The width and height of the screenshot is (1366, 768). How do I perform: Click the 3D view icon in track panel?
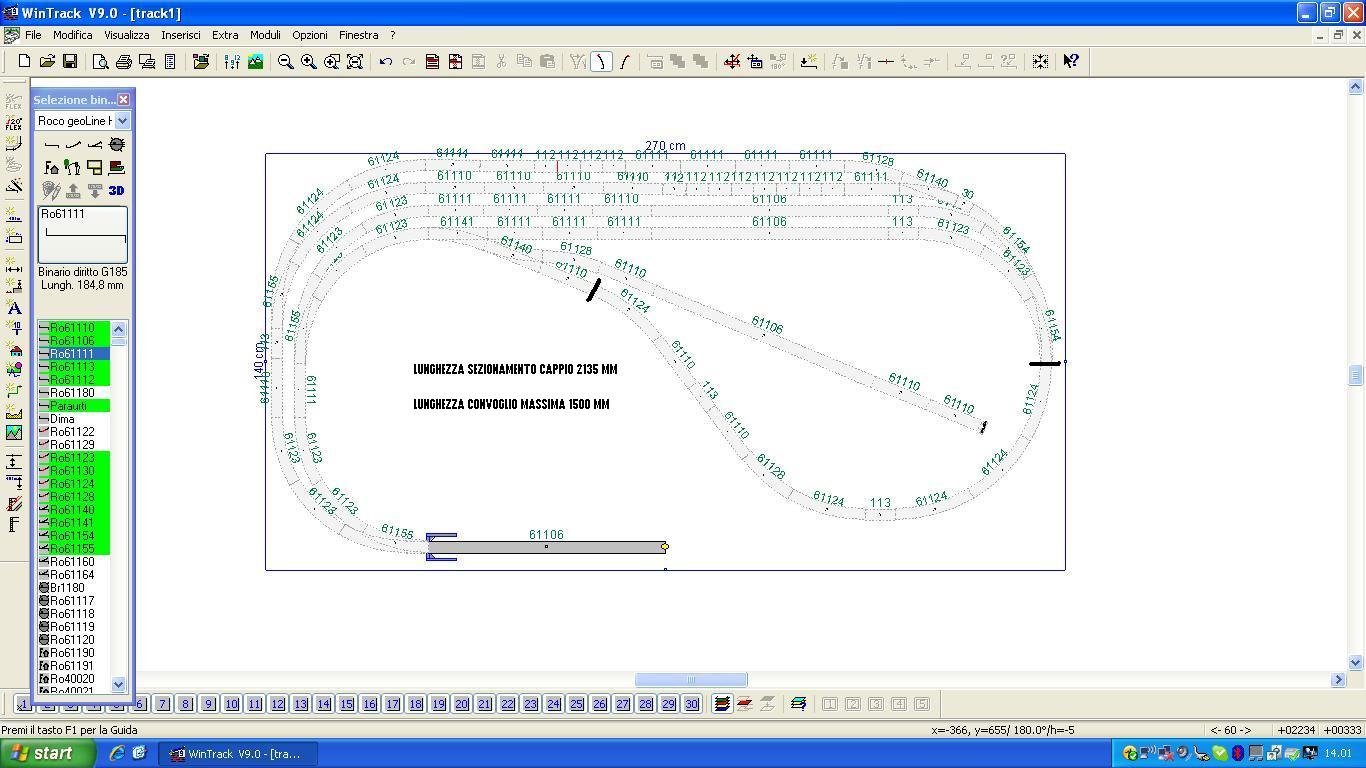click(116, 190)
